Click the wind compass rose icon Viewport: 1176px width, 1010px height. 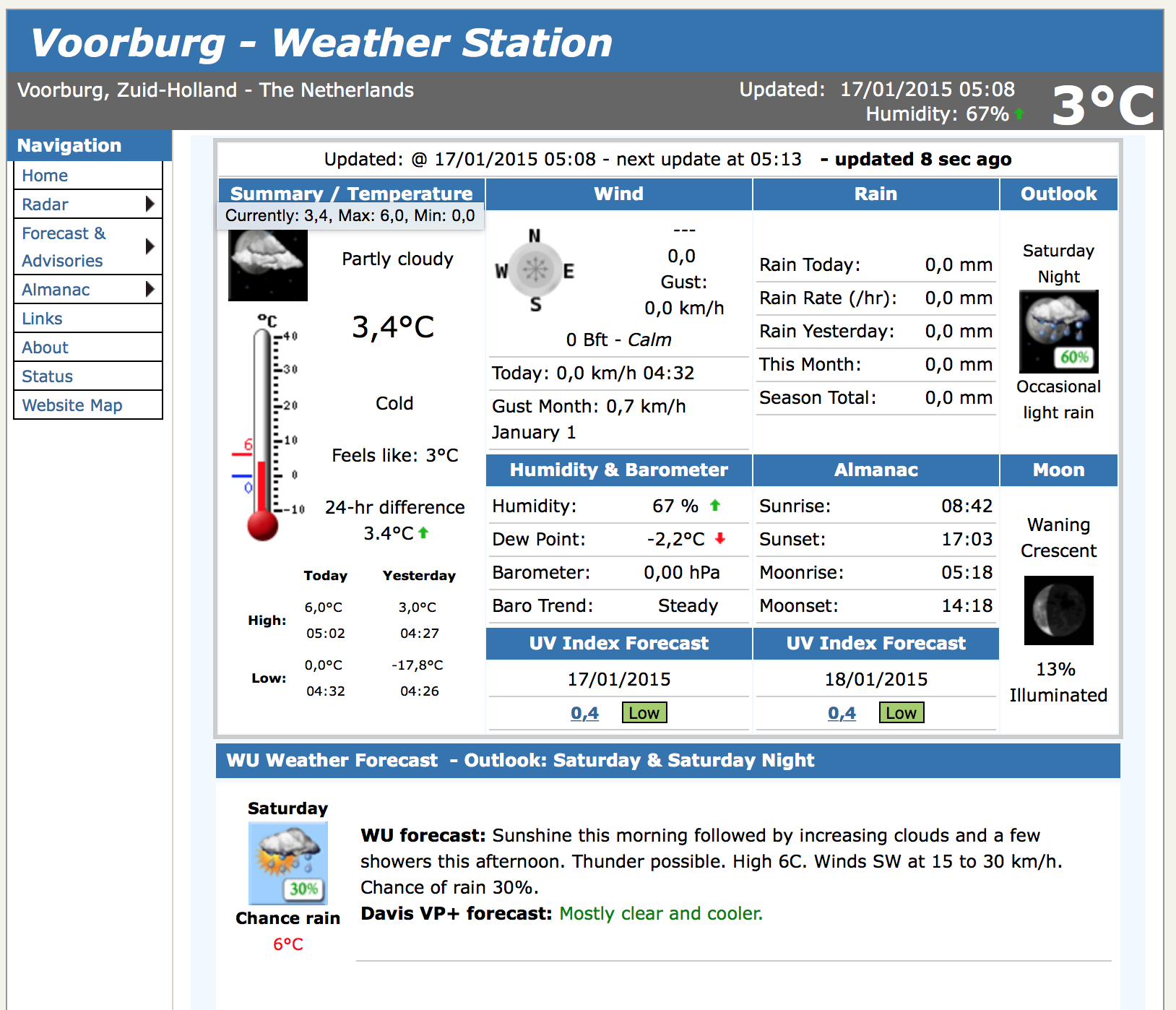click(x=535, y=270)
